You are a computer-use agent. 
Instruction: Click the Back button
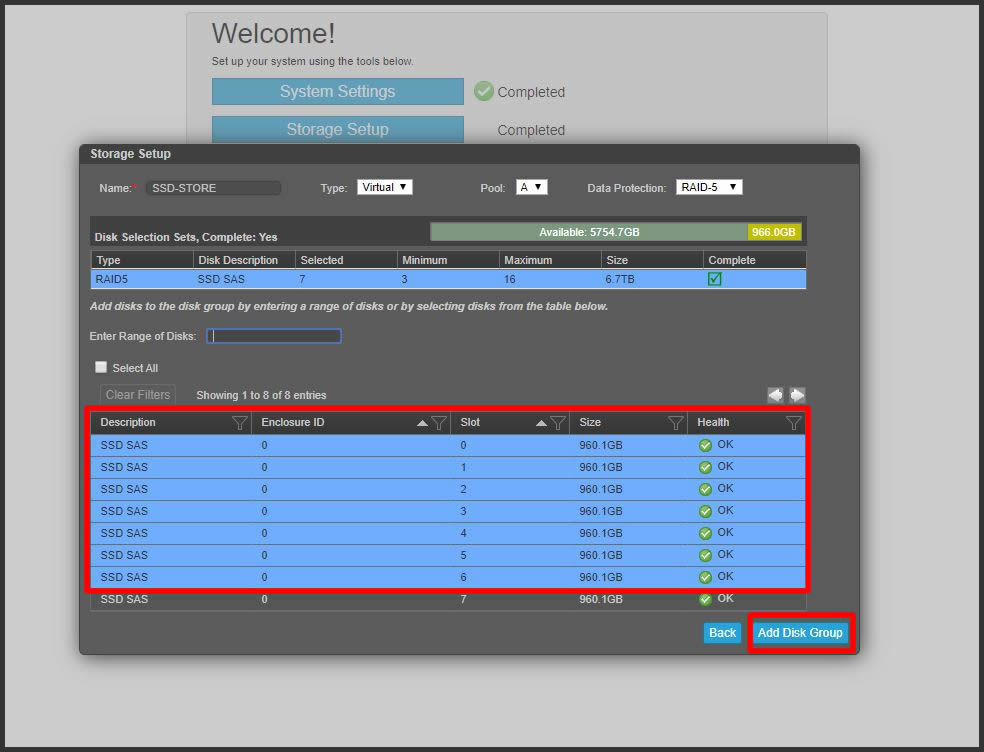coord(722,633)
